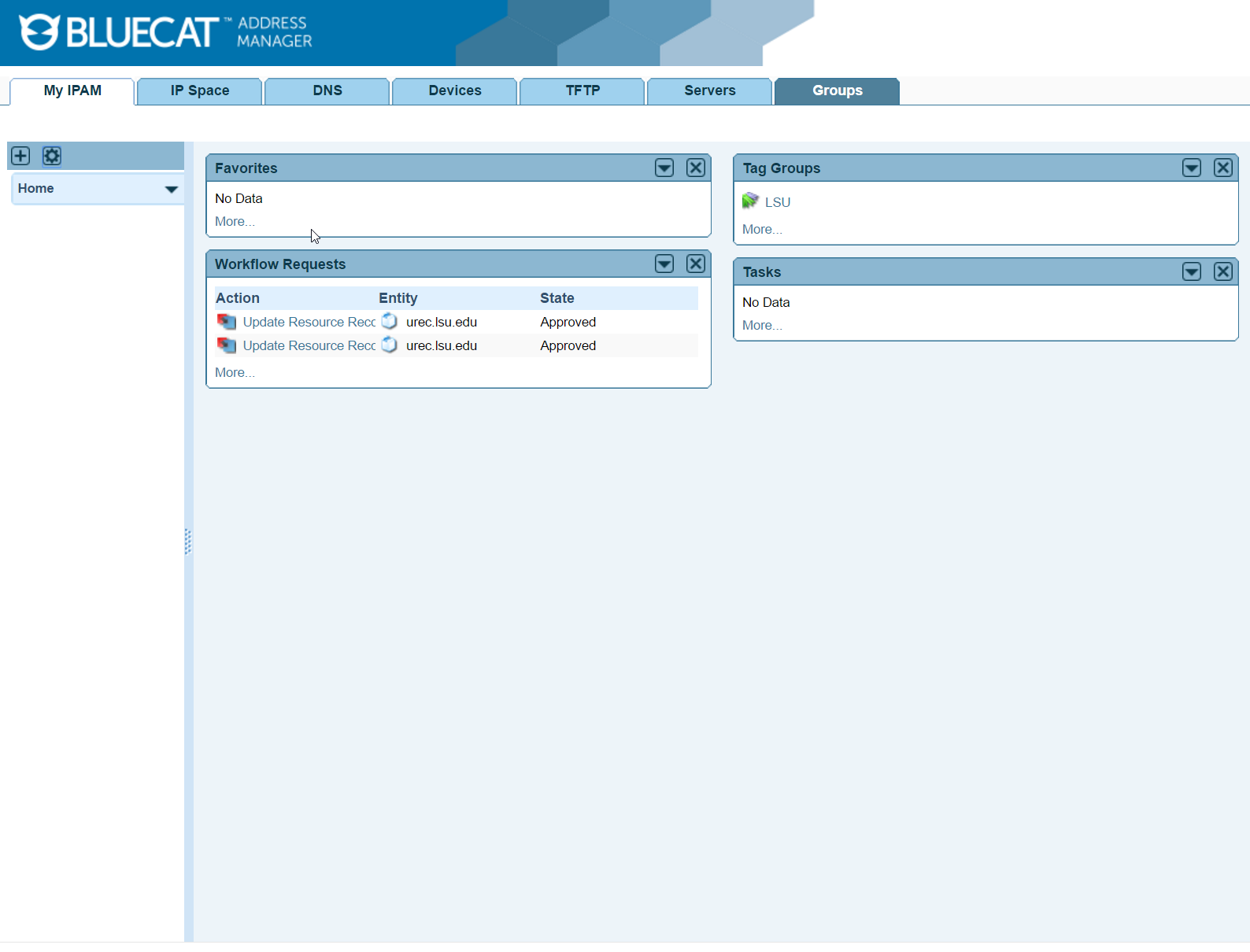Click No Data text in Favorites

(x=239, y=198)
